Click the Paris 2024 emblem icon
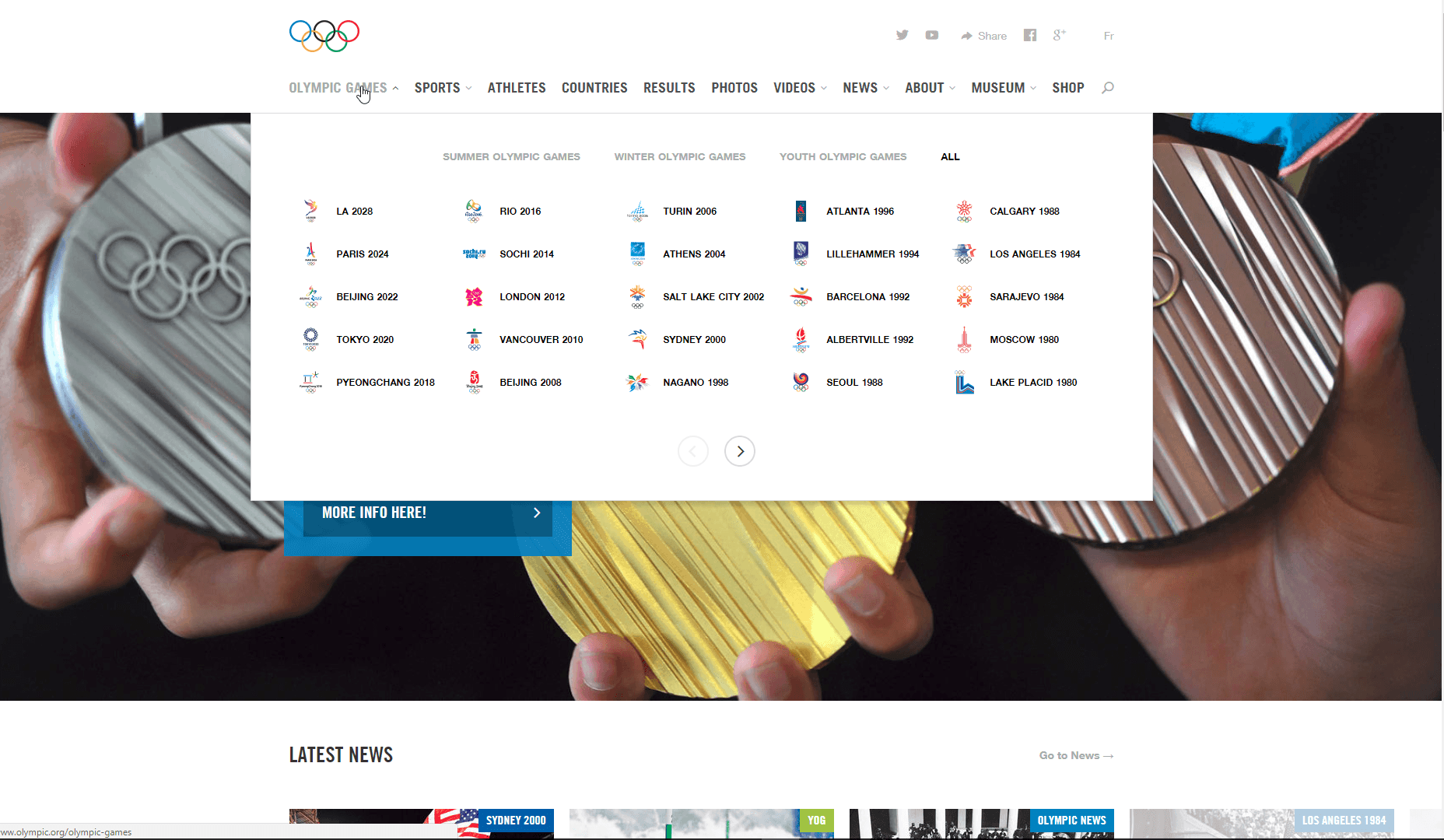 pos(311,254)
